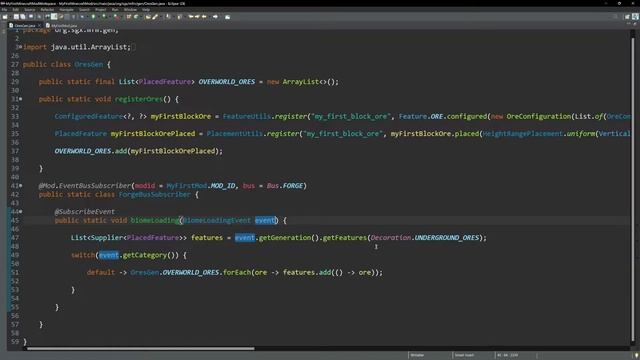Screen dimensions: 640x360
Task: Click the ForgeBusSubscriber class name
Action: click(x=154, y=194)
